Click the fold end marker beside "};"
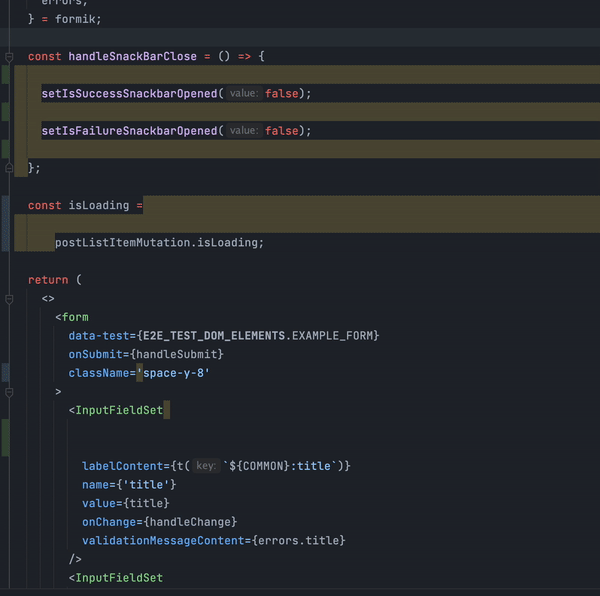Screen dimensions: 600x596 coord(9,168)
